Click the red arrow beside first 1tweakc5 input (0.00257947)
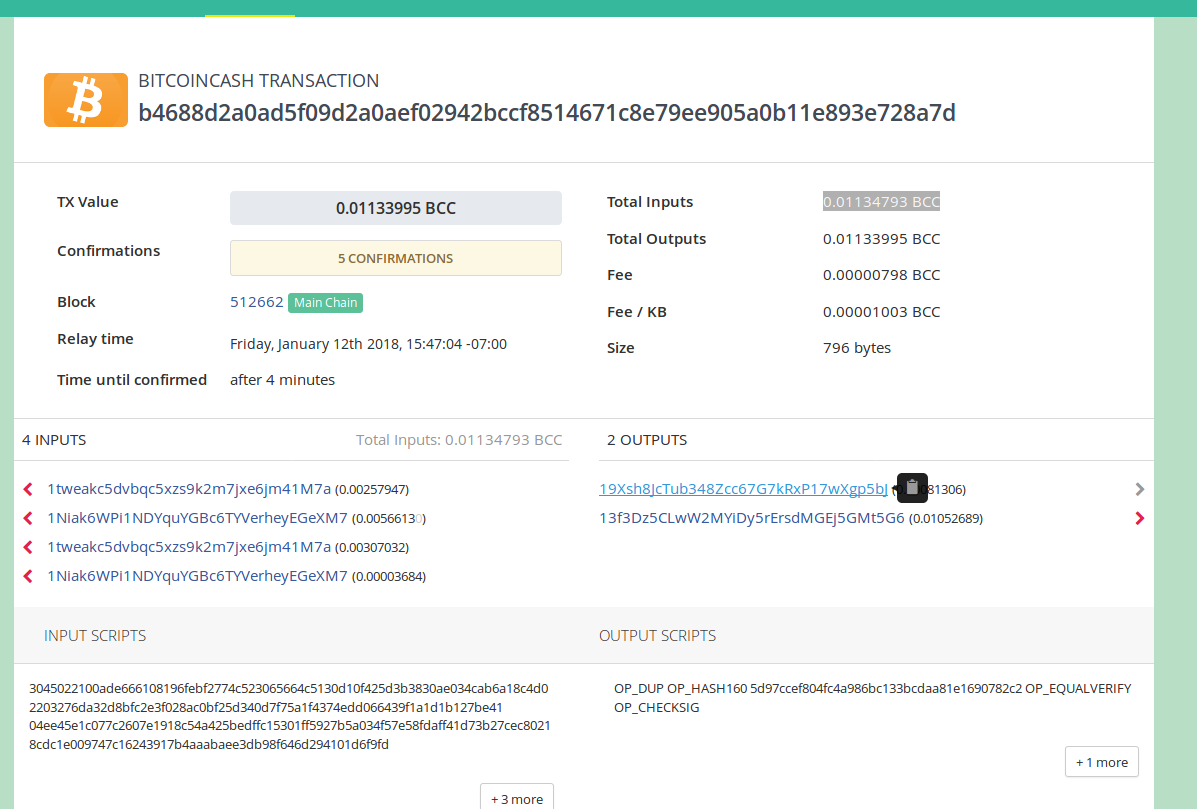 (x=28, y=489)
